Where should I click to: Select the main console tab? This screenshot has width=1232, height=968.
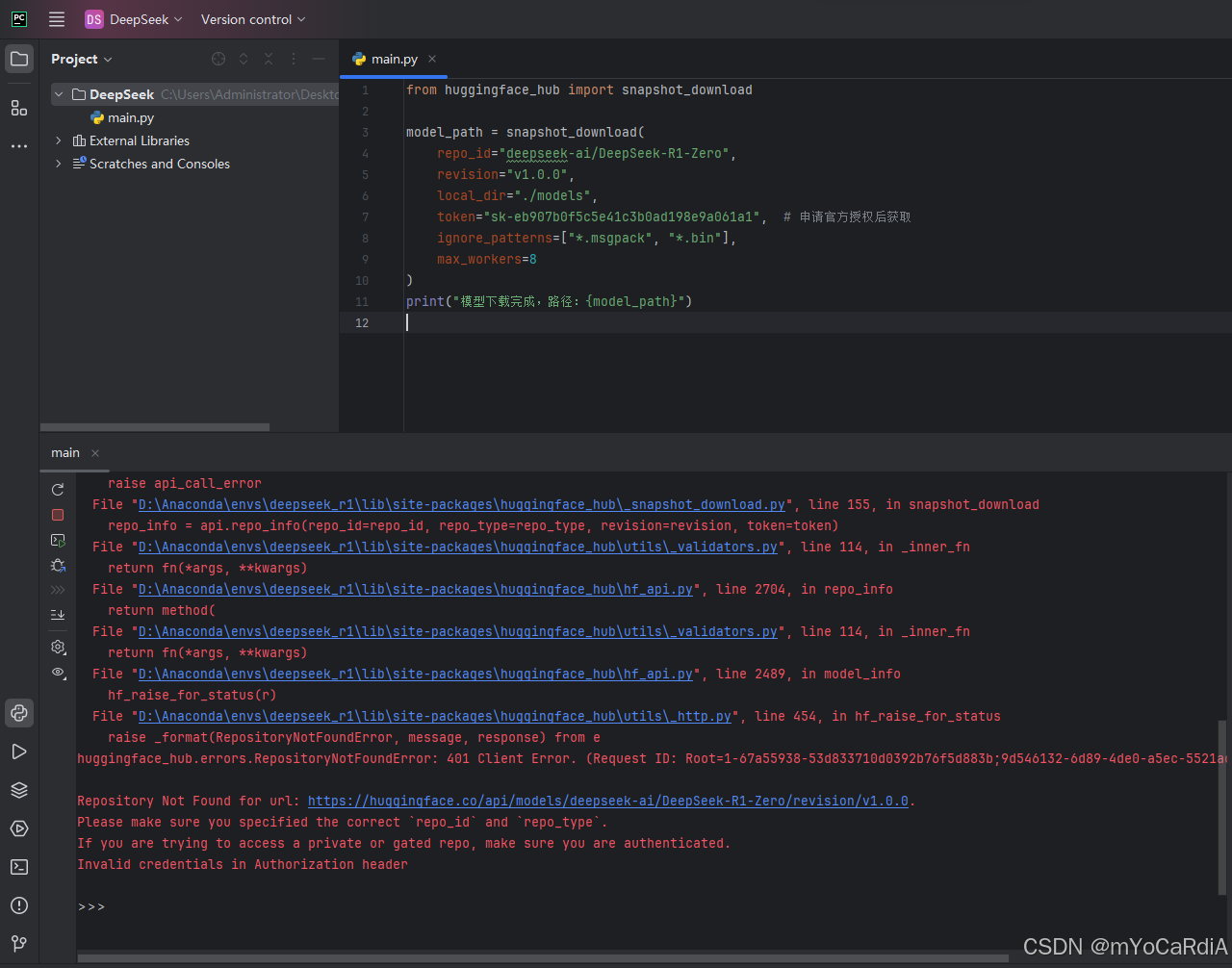[x=65, y=452]
